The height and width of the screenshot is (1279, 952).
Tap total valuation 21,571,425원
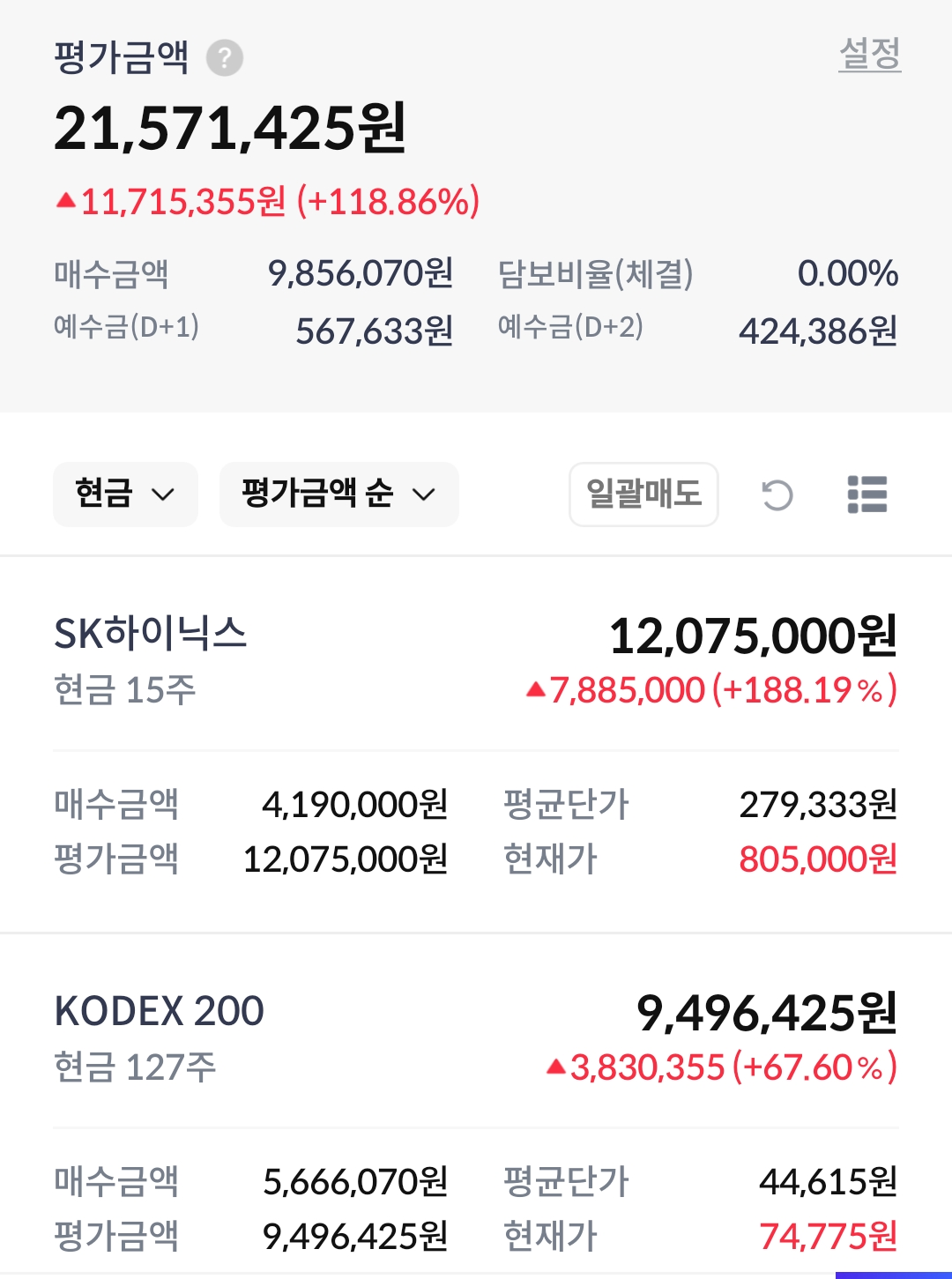coord(230,129)
